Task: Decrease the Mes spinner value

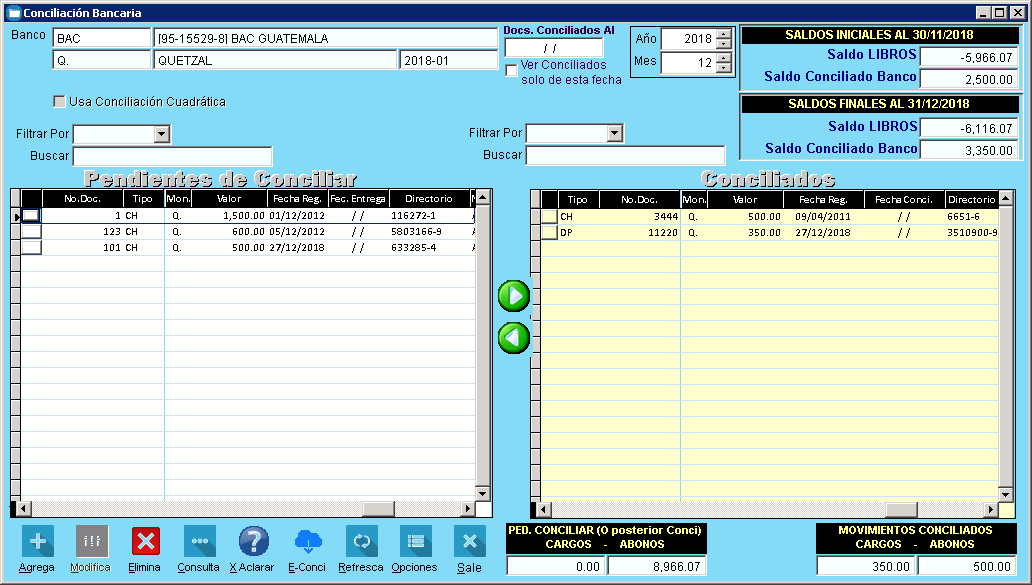Action: tap(724, 69)
